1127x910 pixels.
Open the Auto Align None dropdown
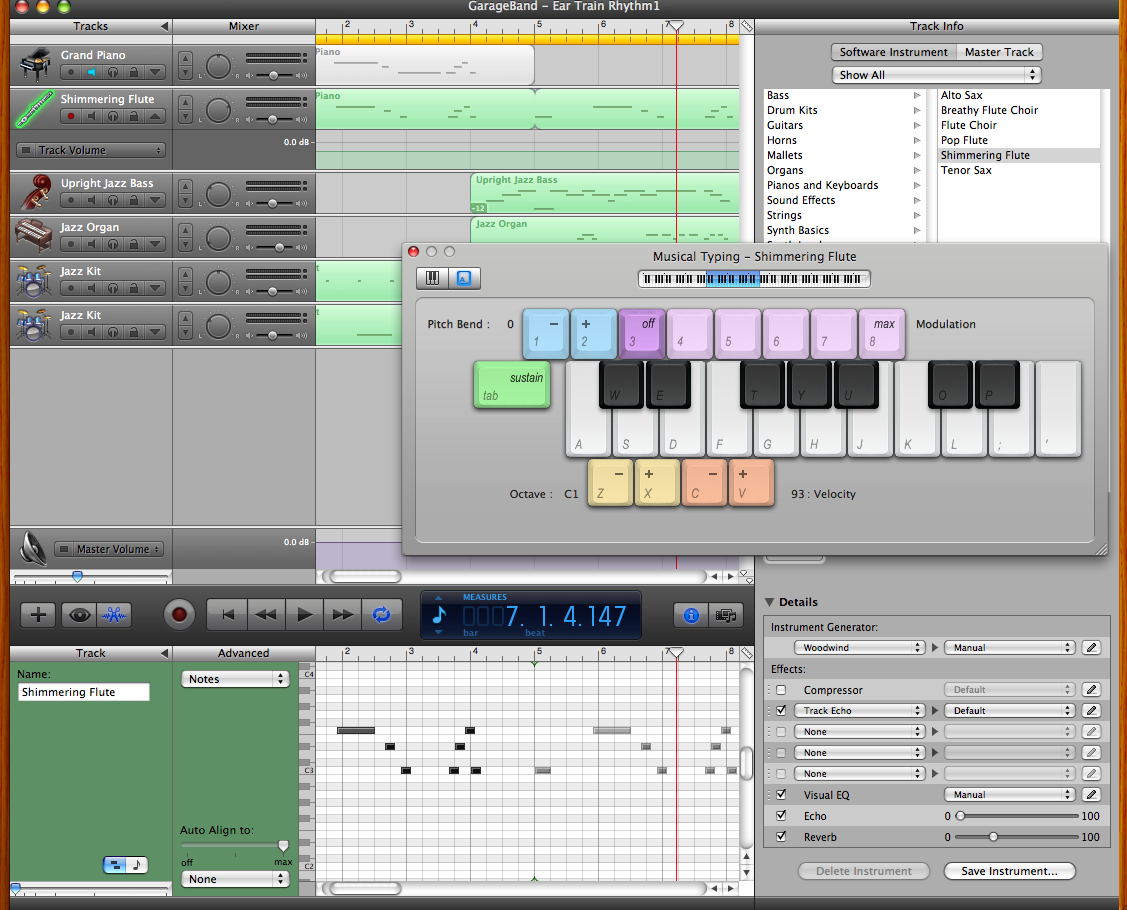click(x=235, y=878)
